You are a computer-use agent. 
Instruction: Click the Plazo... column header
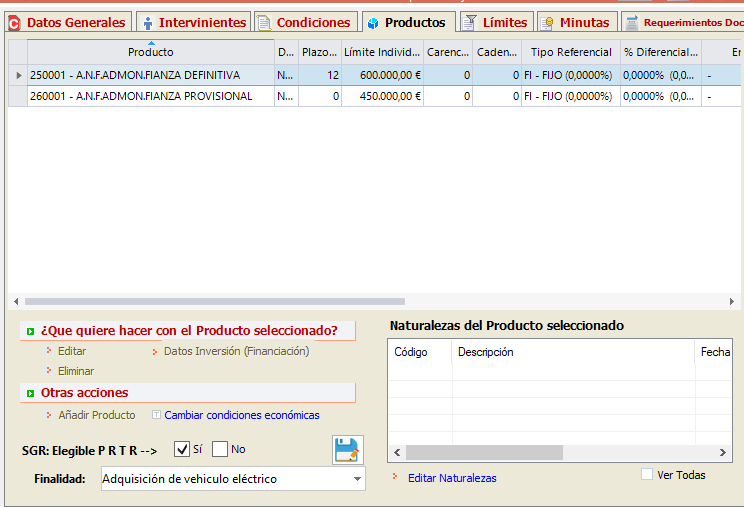(x=319, y=52)
